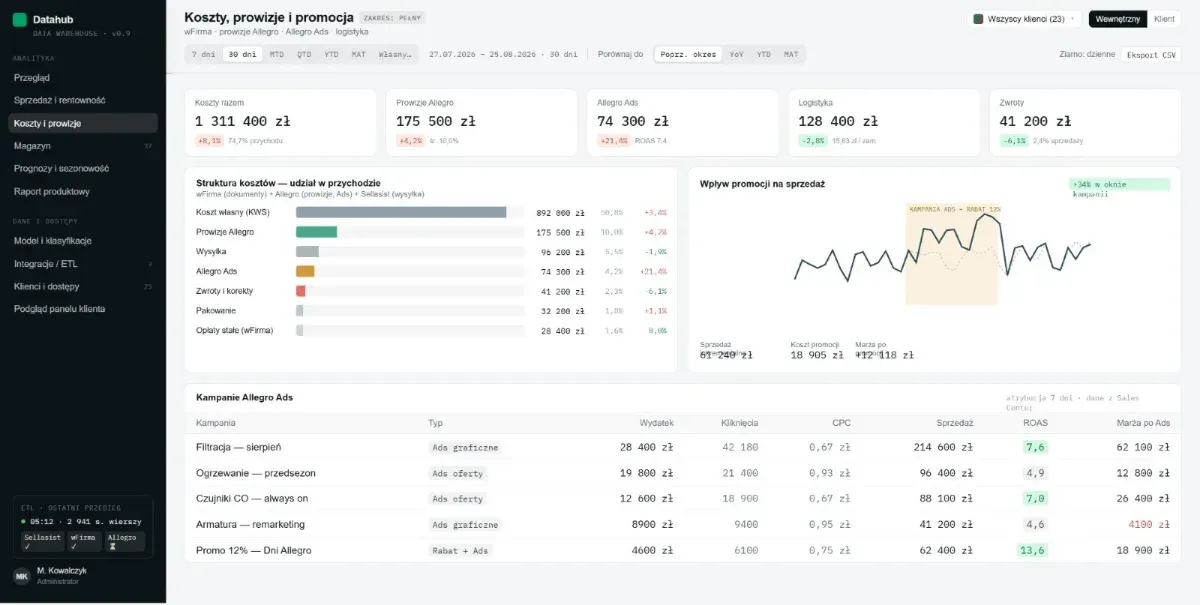
Task: Open Przegląd in the sidebar
Action: [83, 77]
